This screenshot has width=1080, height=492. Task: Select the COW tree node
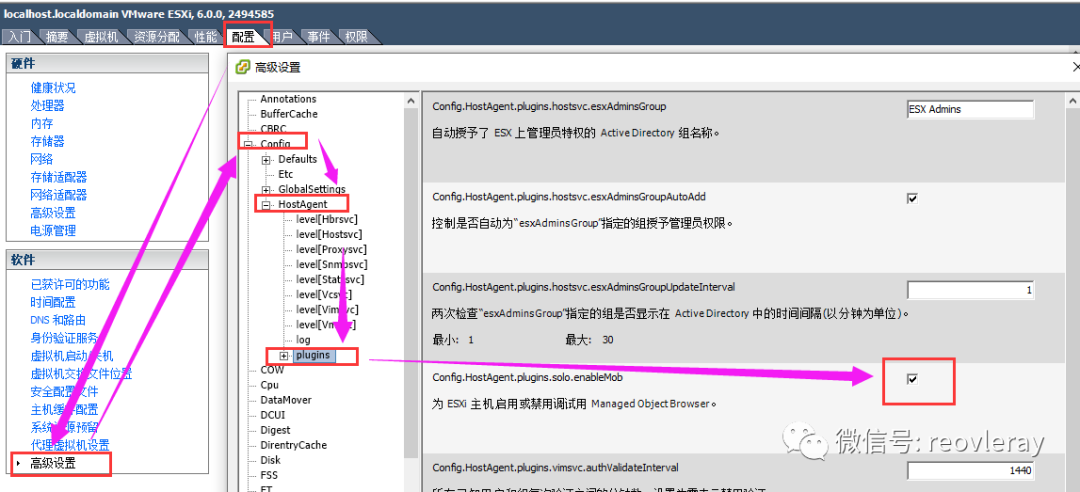pos(271,370)
